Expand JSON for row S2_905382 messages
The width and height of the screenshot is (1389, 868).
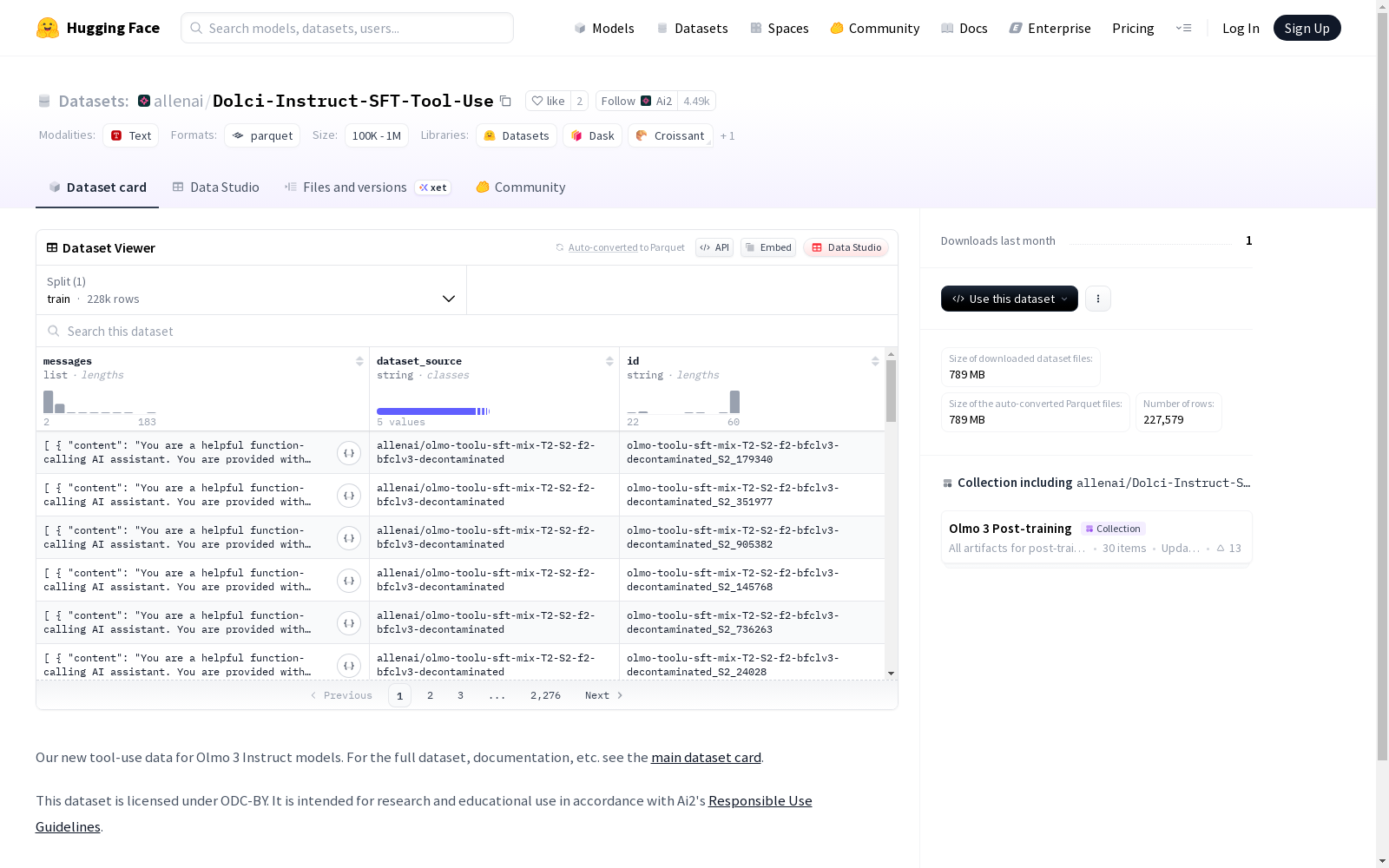click(x=349, y=538)
